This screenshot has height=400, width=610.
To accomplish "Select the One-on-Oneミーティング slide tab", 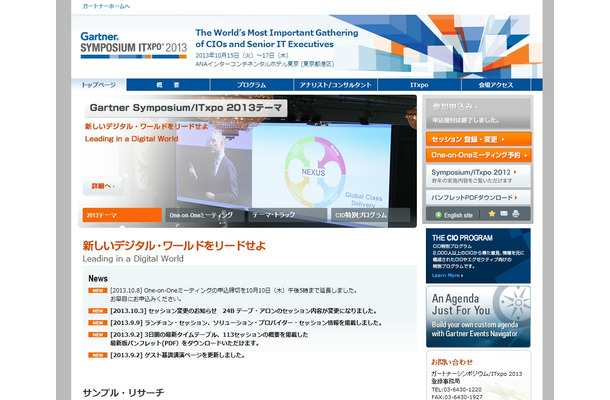I will point(205,215).
